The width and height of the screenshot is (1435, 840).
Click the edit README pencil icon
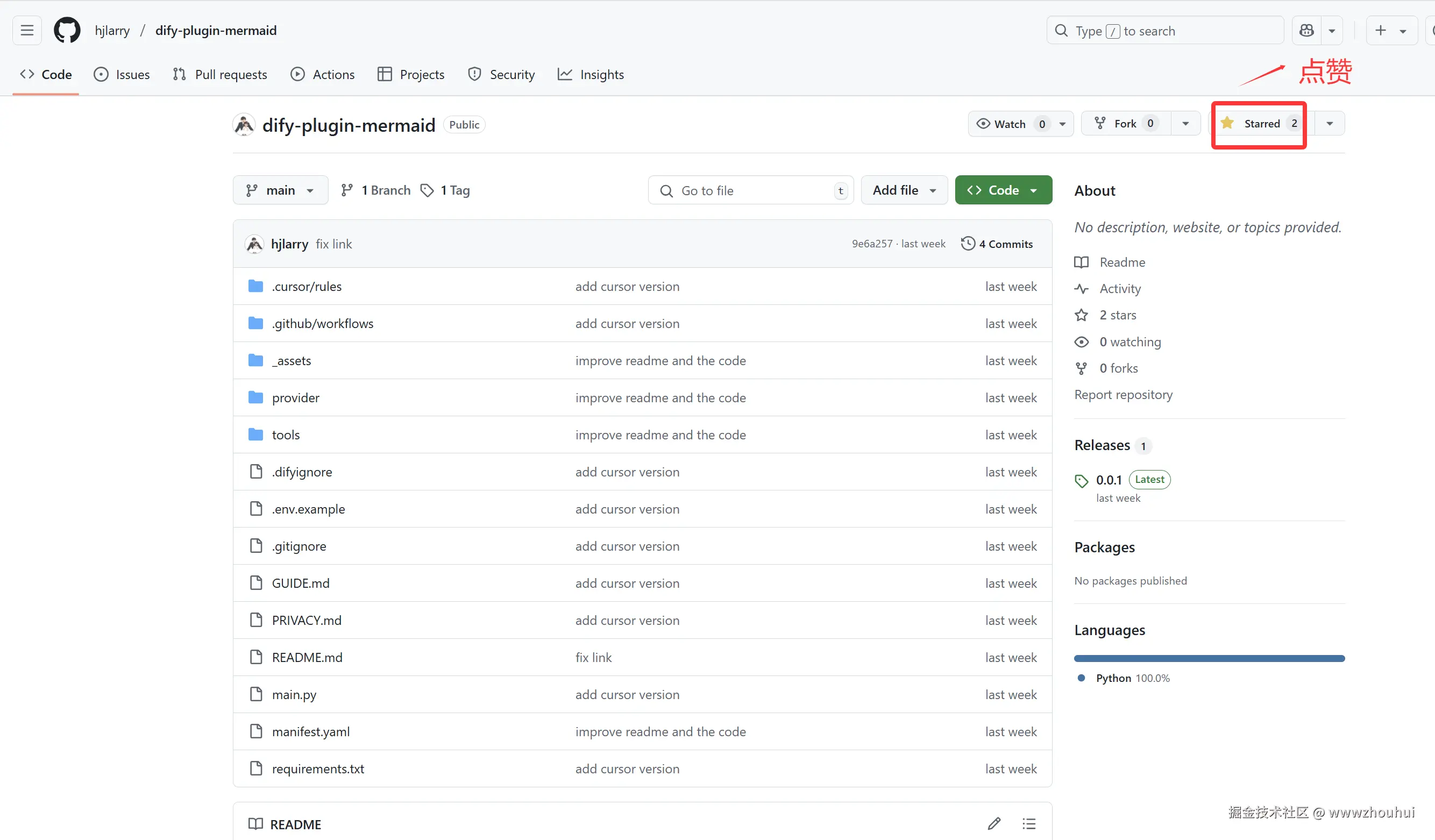[x=994, y=823]
